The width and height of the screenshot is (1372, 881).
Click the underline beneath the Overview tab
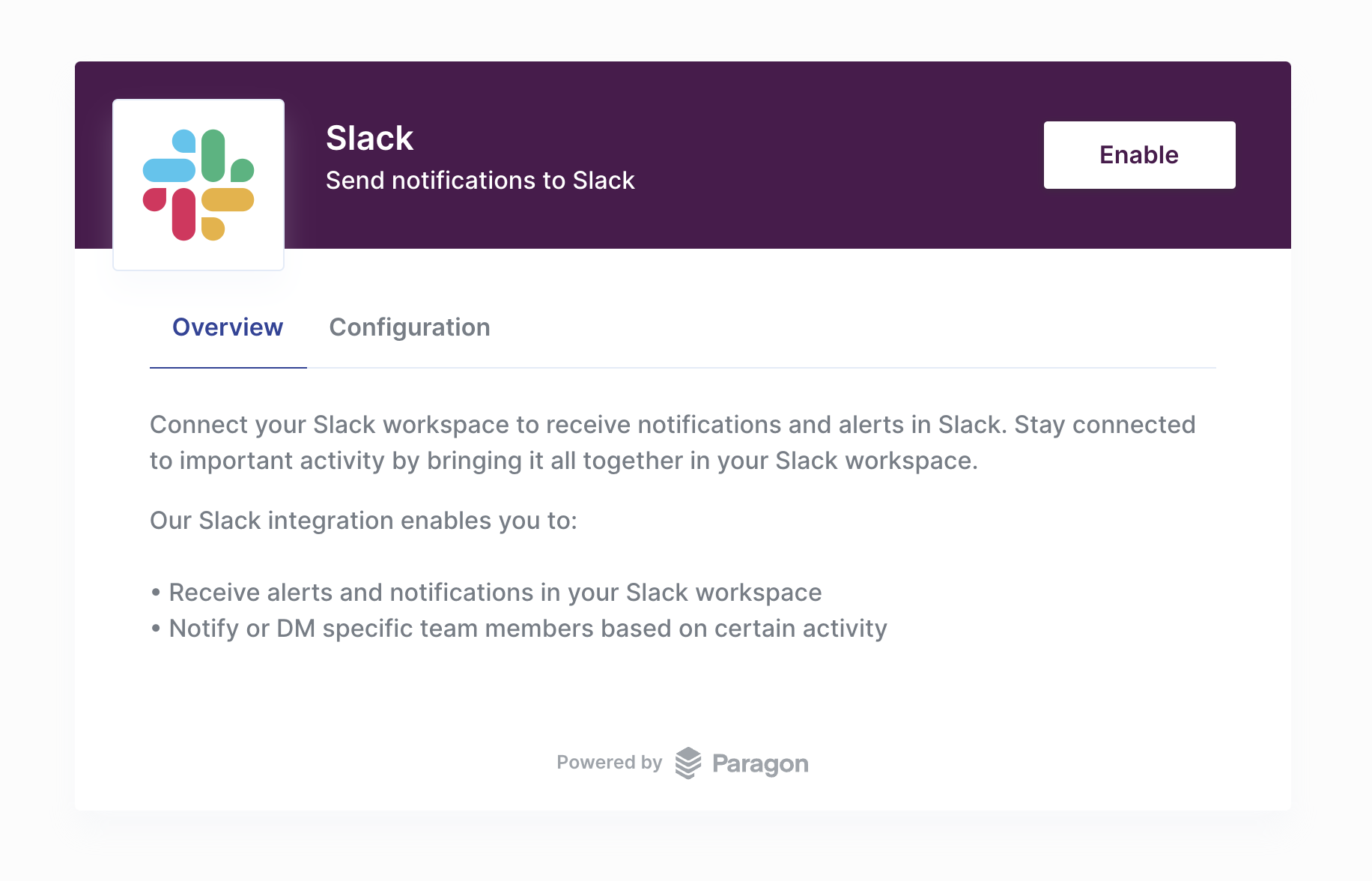[228, 368]
